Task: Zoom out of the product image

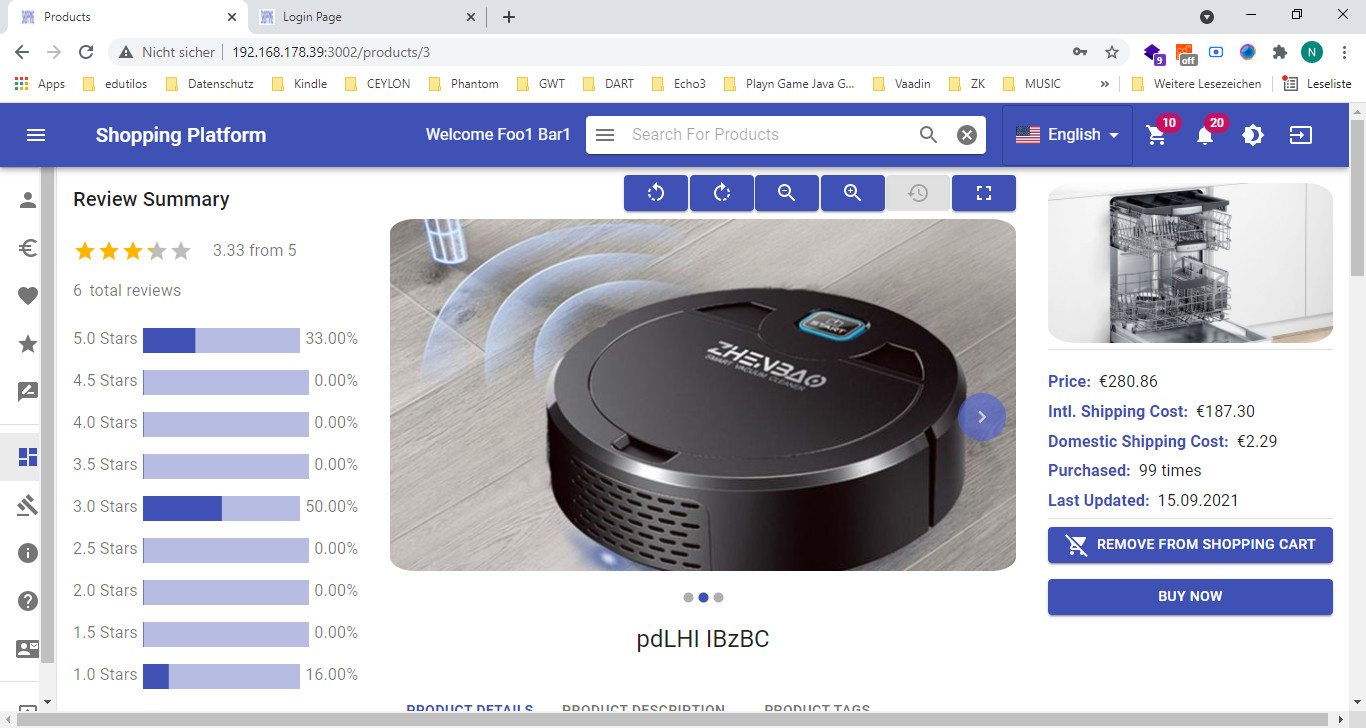Action: click(x=787, y=193)
